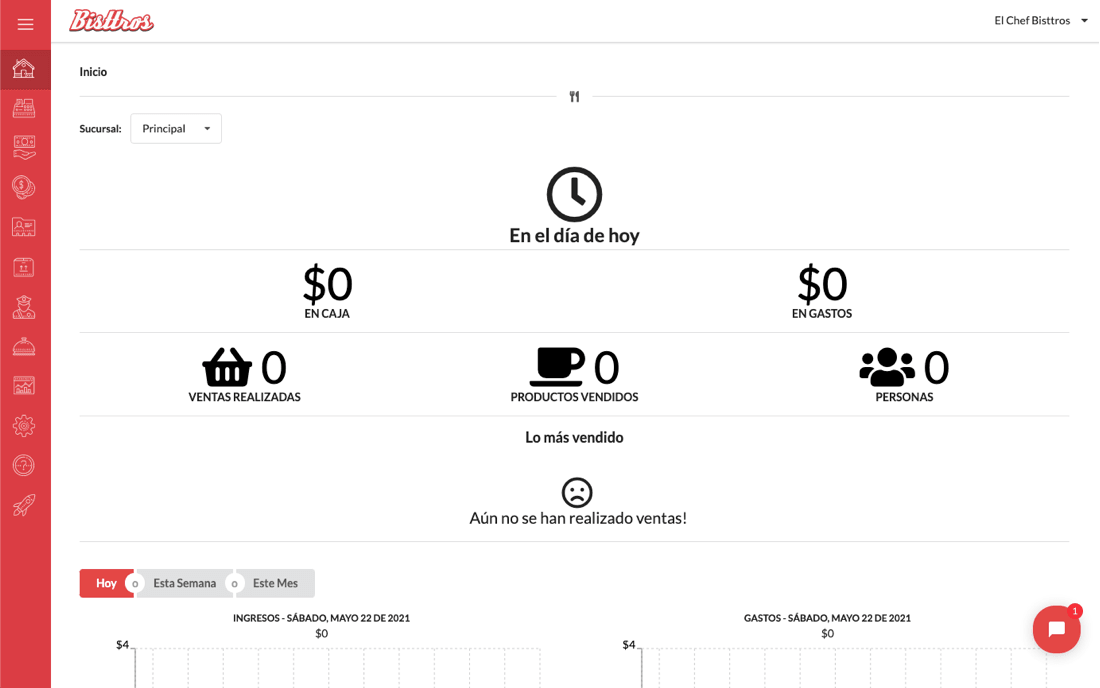Viewport: 1100px width, 688px height.
Task: Click the Inicio breadcrumb label
Action: [x=93, y=72]
